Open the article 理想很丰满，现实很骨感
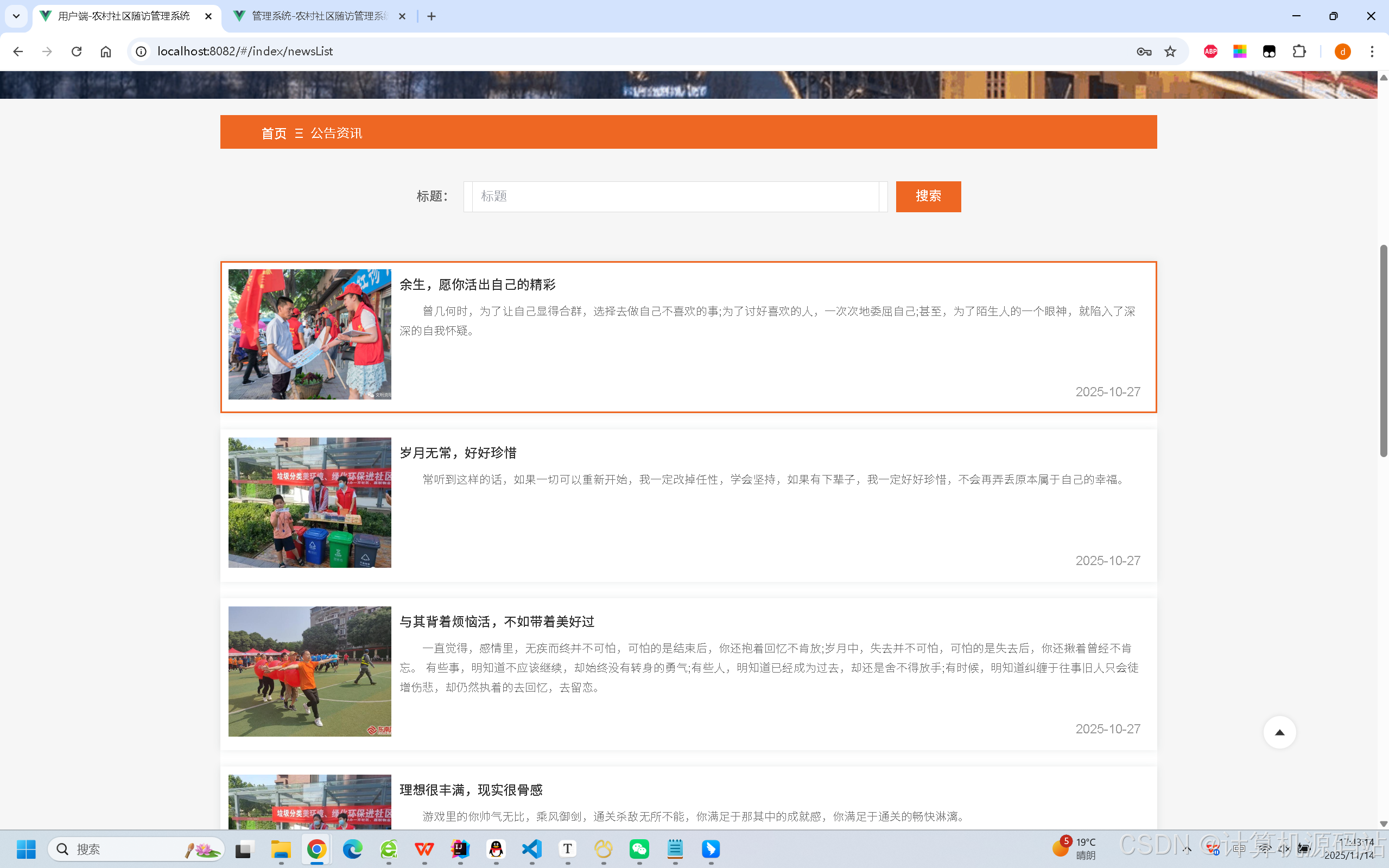This screenshot has width=1389, height=868. (x=471, y=790)
